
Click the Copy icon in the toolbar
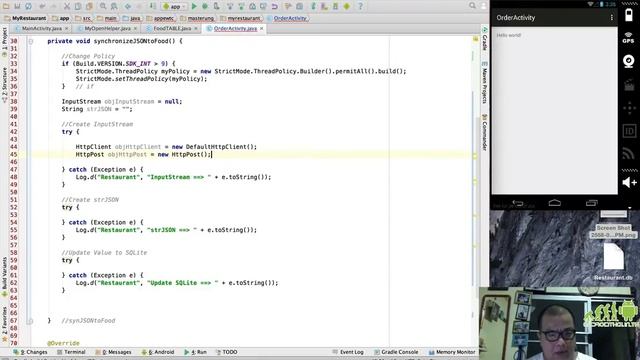[x=78, y=6]
